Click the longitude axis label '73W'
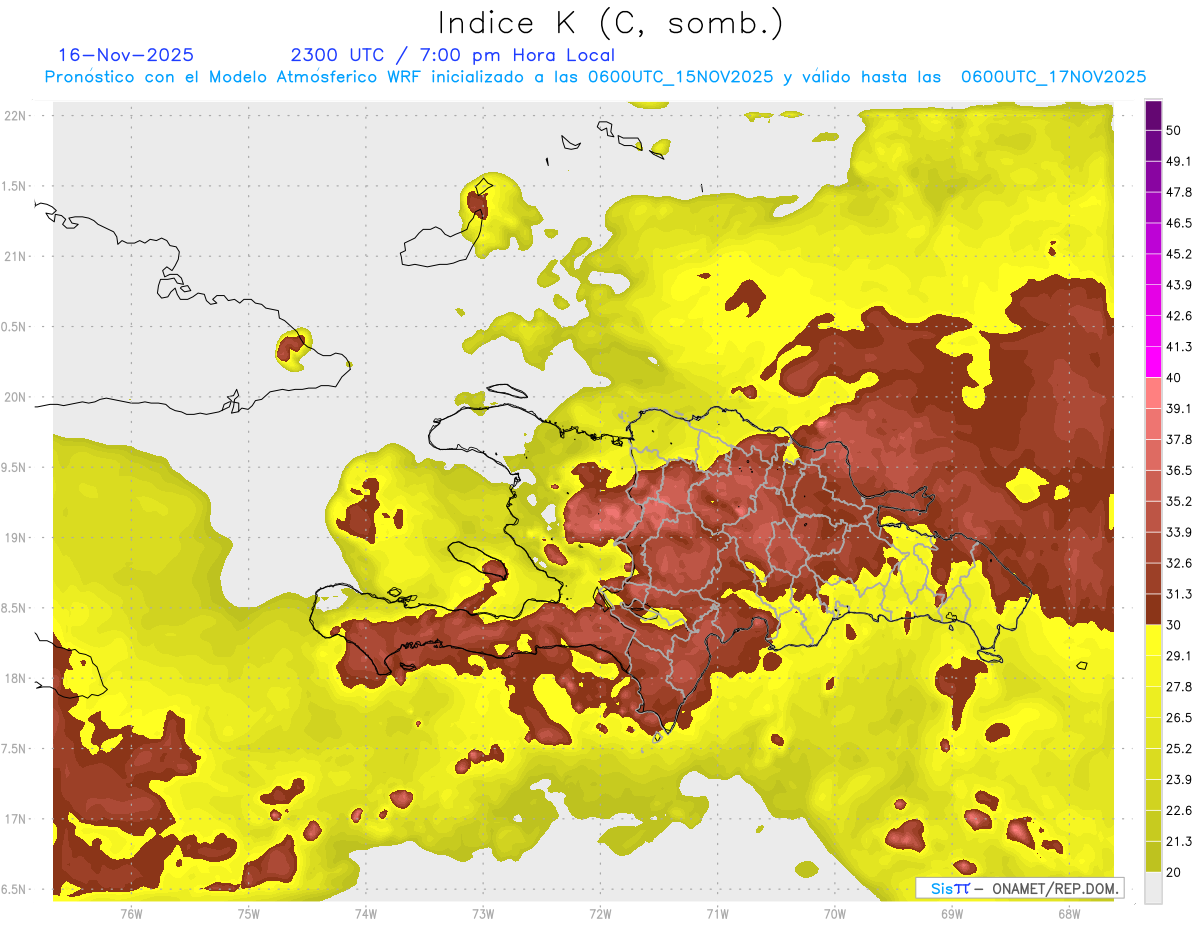Image resolution: width=1200 pixels, height=927 pixels. (x=483, y=913)
